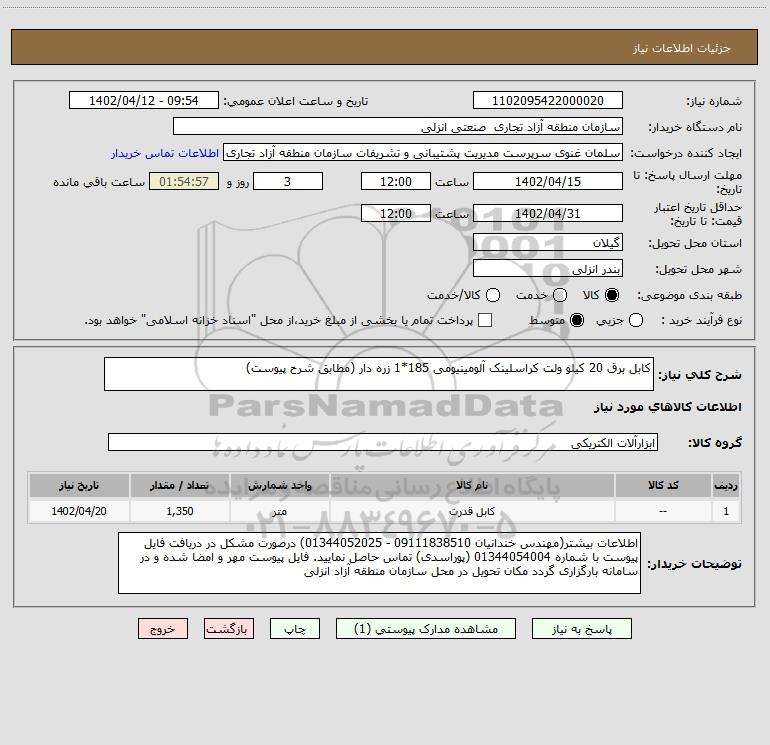Click the 'کابل قدرت' item name cell
This screenshot has width=770, height=745.
pos(472,511)
